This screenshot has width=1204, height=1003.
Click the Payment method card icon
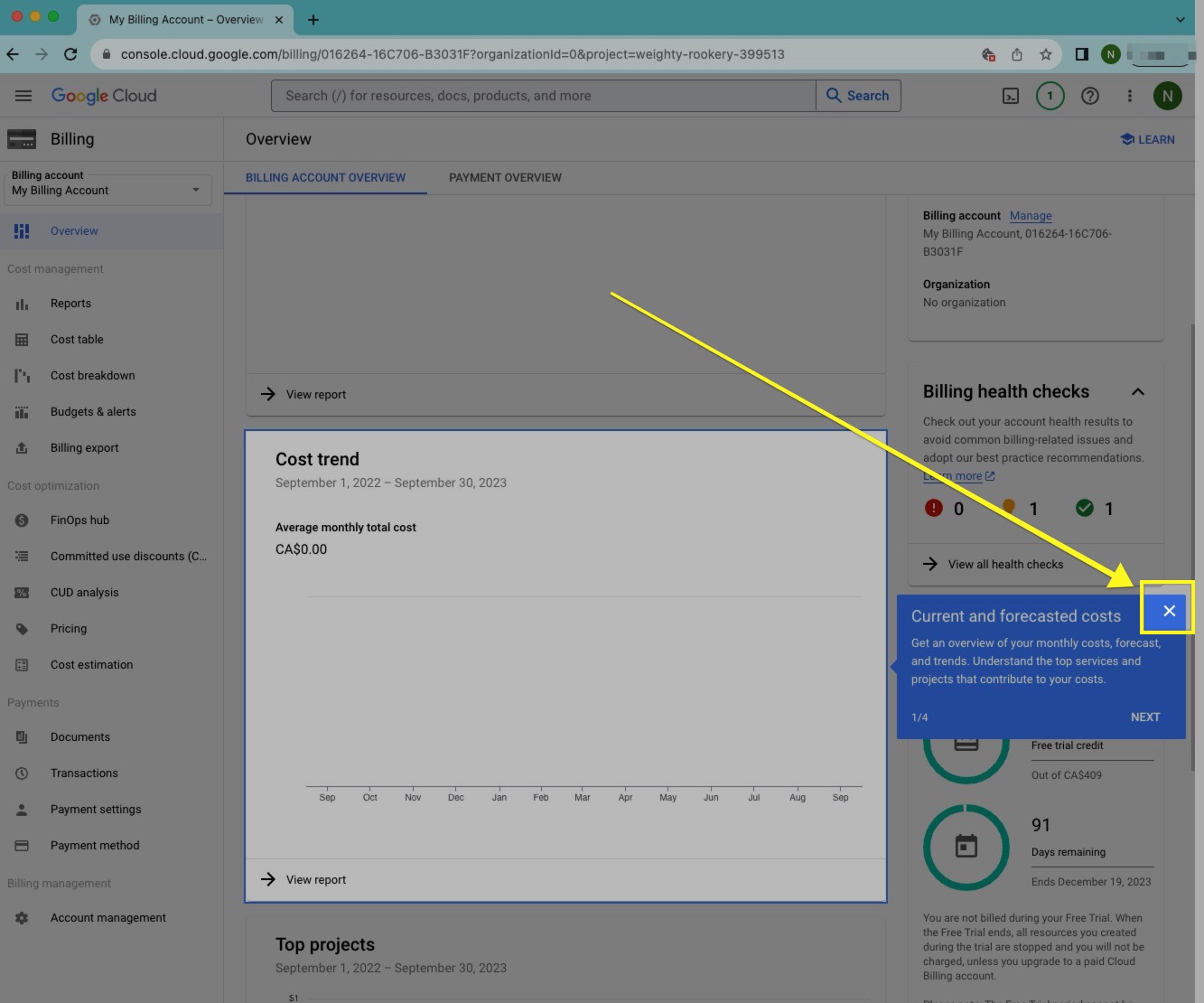tap(22, 846)
